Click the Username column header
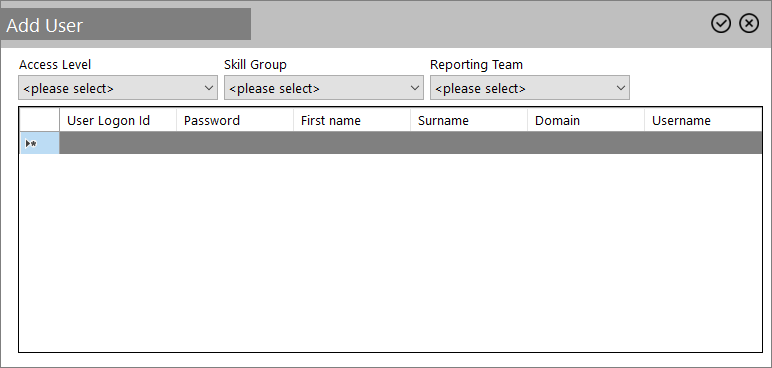Viewport: 772px width, 368px height. point(703,120)
